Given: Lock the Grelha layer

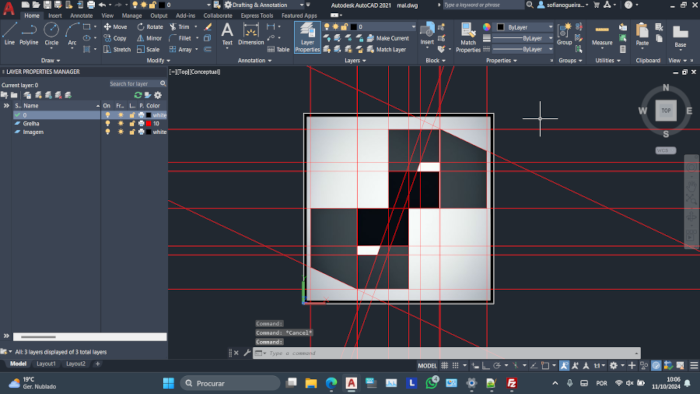Looking at the screenshot, I should pos(132,124).
